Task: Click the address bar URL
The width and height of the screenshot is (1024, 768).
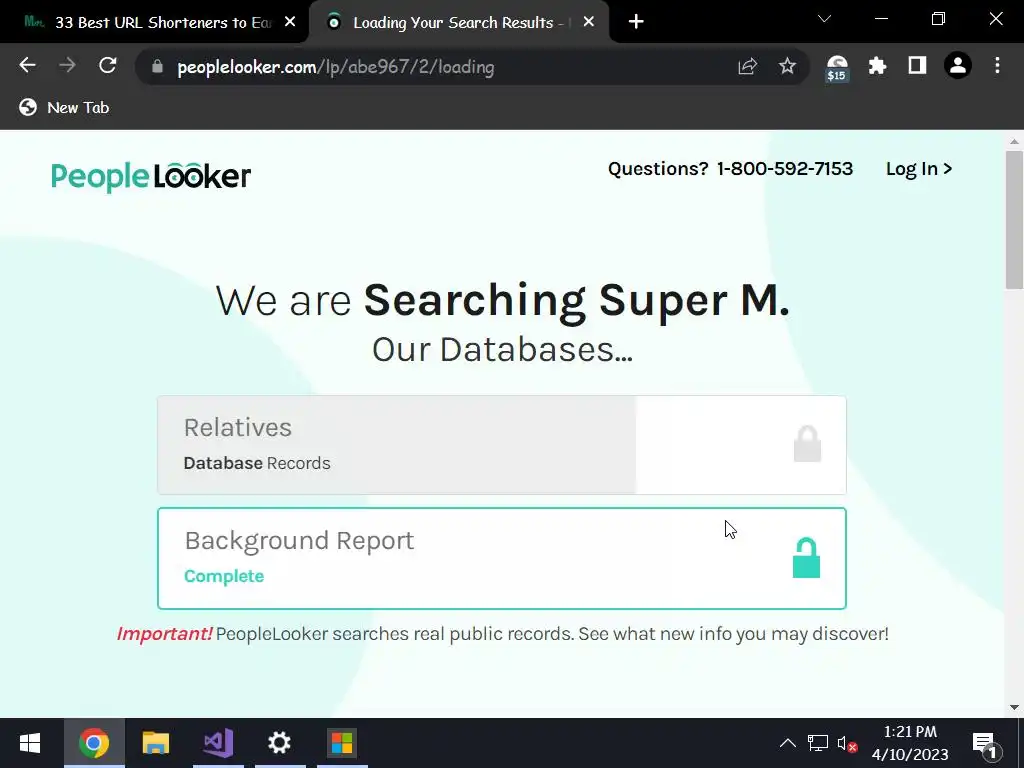Action: tap(336, 67)
